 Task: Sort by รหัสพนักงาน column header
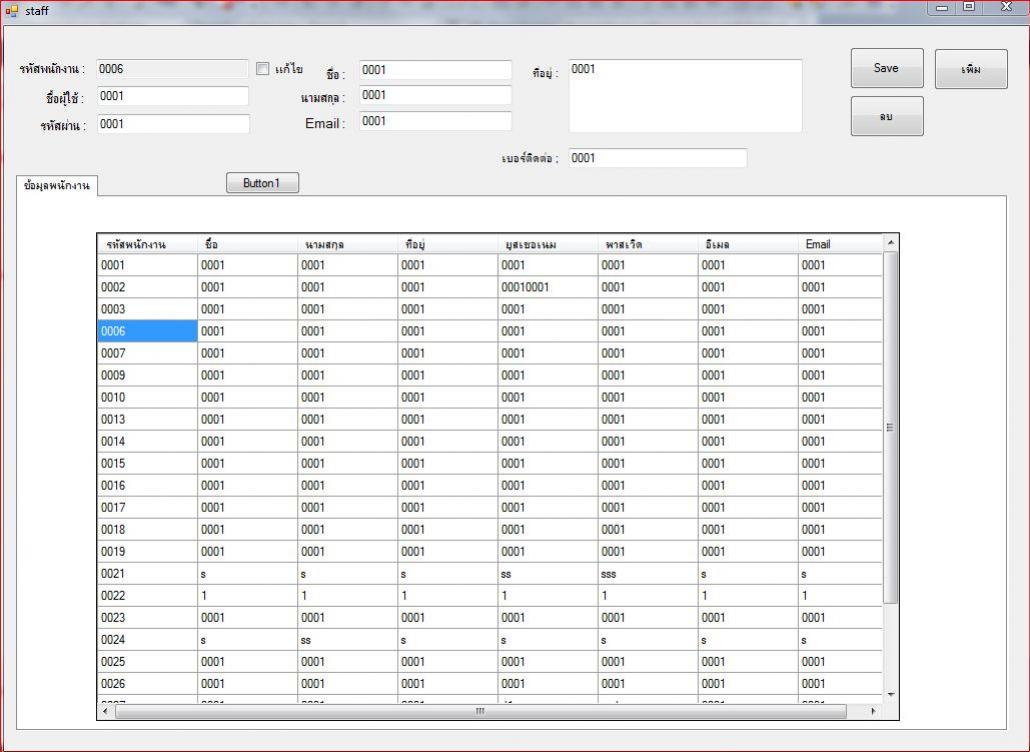[x=147, y=244]
